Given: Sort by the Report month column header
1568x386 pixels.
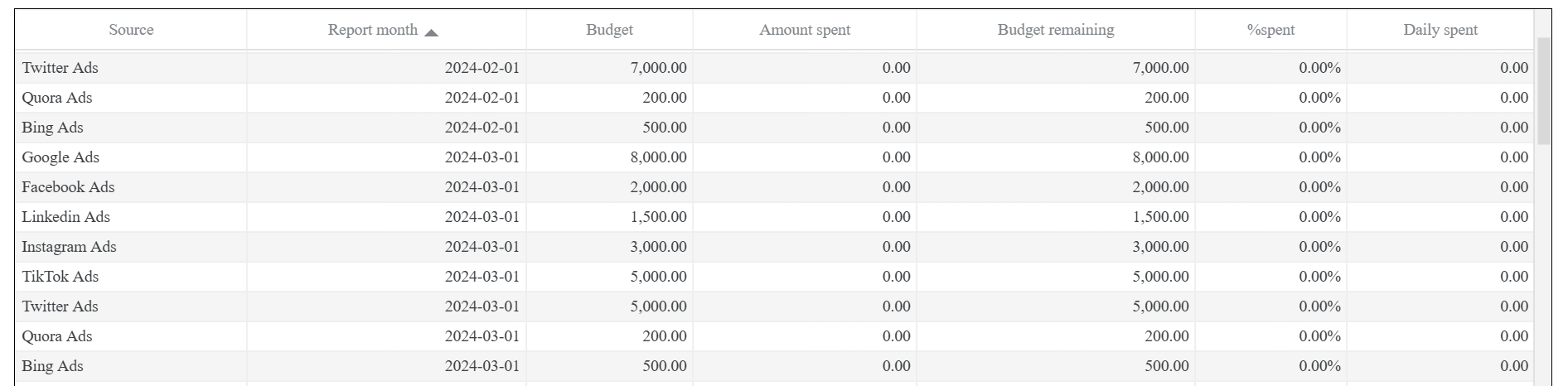Looking at the screenshot, I should (x=386, y=30).
